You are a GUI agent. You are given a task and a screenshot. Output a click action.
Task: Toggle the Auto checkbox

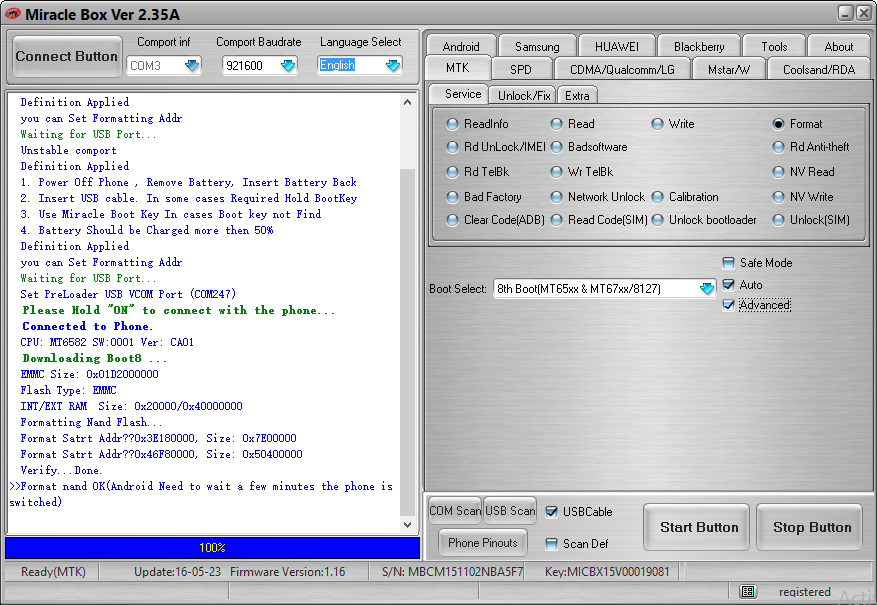pos(728,285)
